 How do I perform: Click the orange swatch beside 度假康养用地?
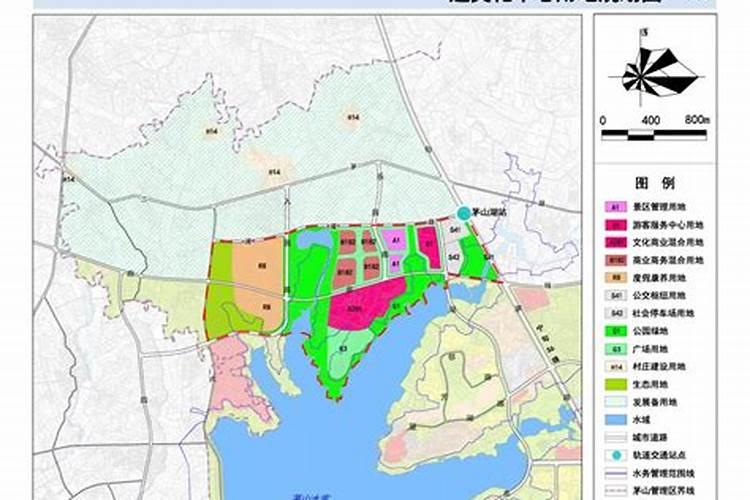click(616, 278)
